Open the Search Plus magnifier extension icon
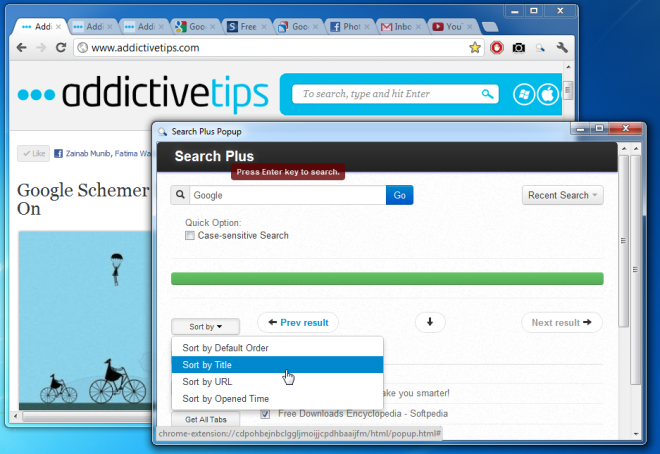The width and height of the screenshot is (660, 454). [x=540, y=48]
